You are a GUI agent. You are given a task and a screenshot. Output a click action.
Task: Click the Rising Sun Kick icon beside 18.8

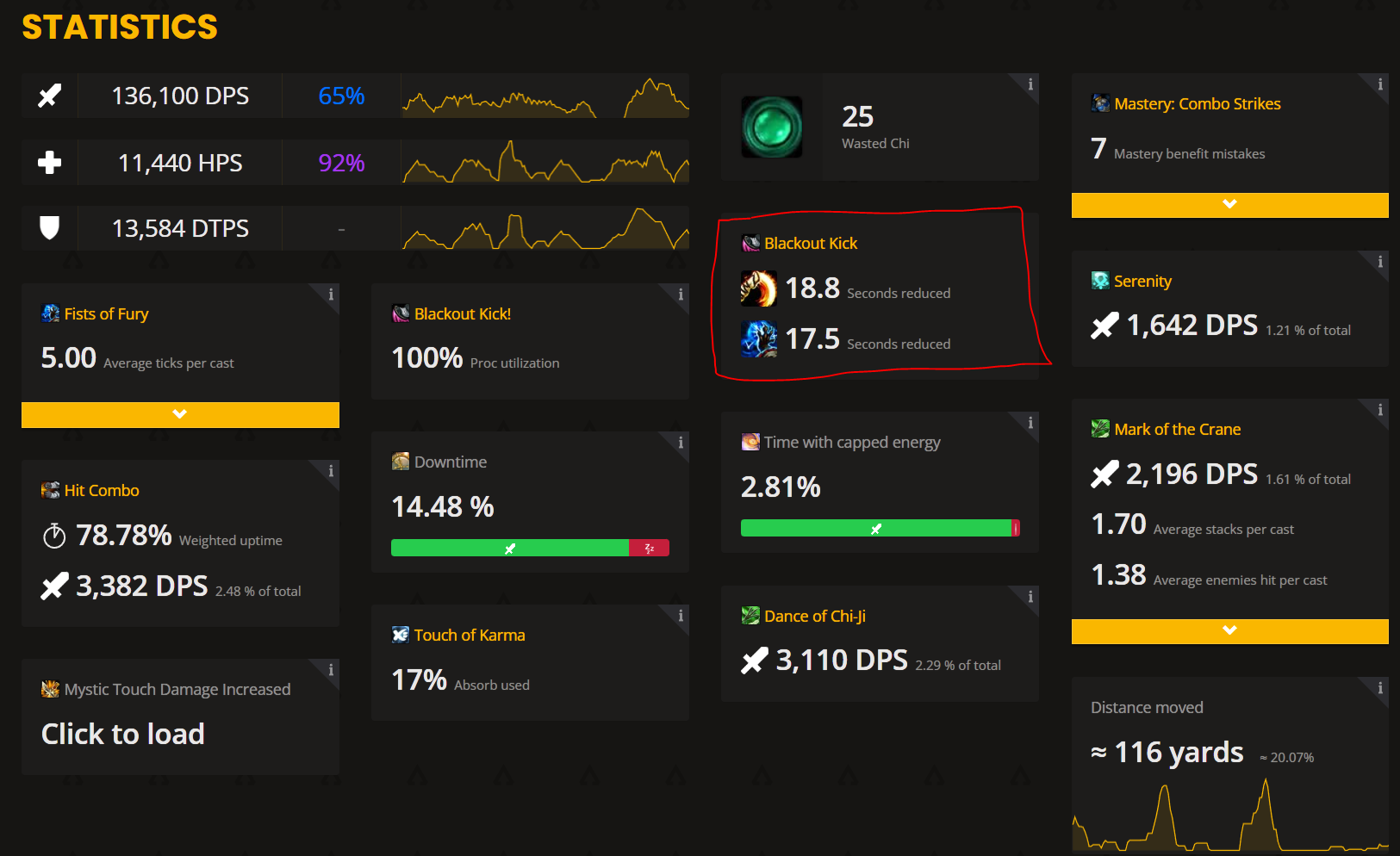coord(758,288)
